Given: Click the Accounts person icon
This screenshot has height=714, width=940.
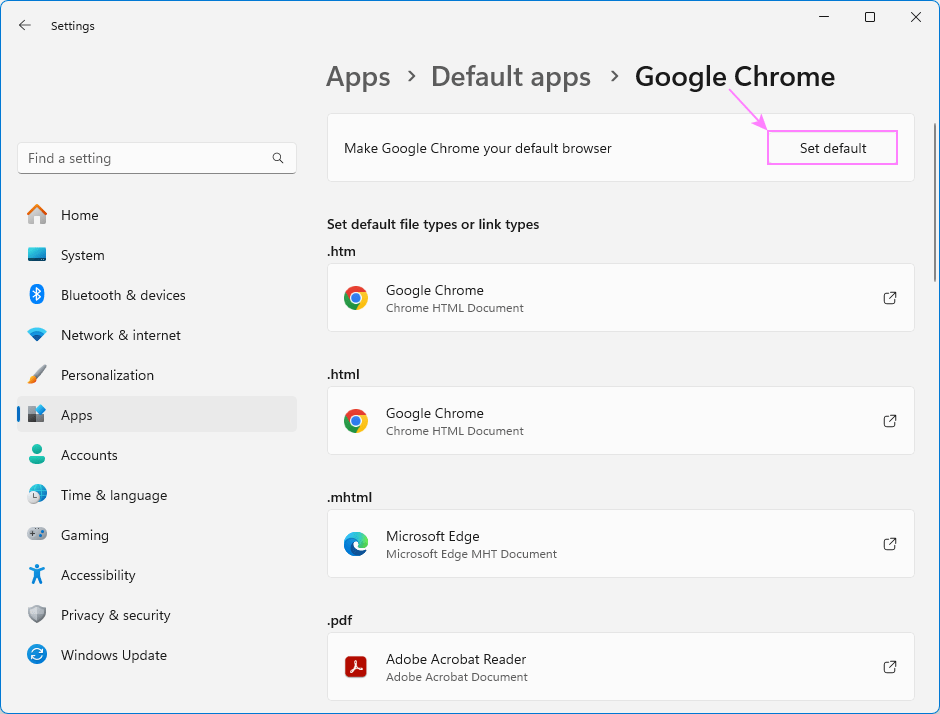Looking at the screenshot, I should point(37,454).
